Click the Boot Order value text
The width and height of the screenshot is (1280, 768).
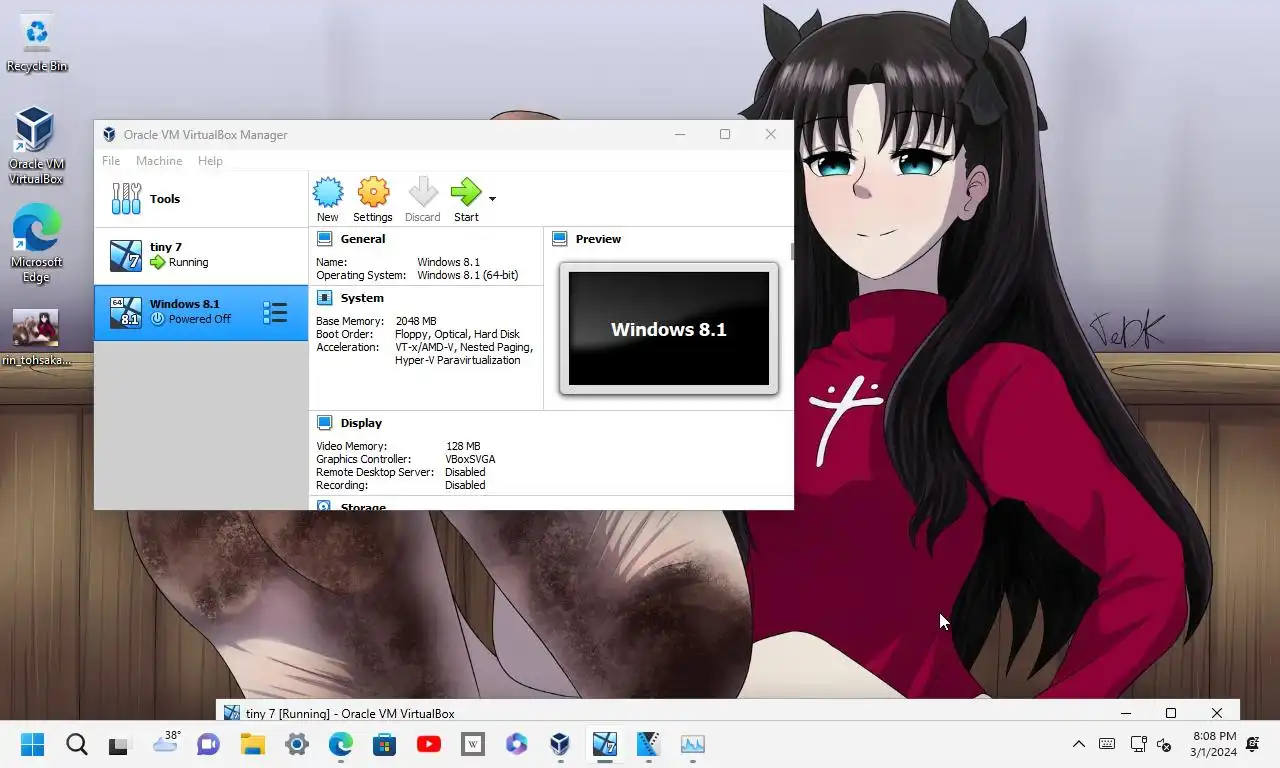point(457,334)
